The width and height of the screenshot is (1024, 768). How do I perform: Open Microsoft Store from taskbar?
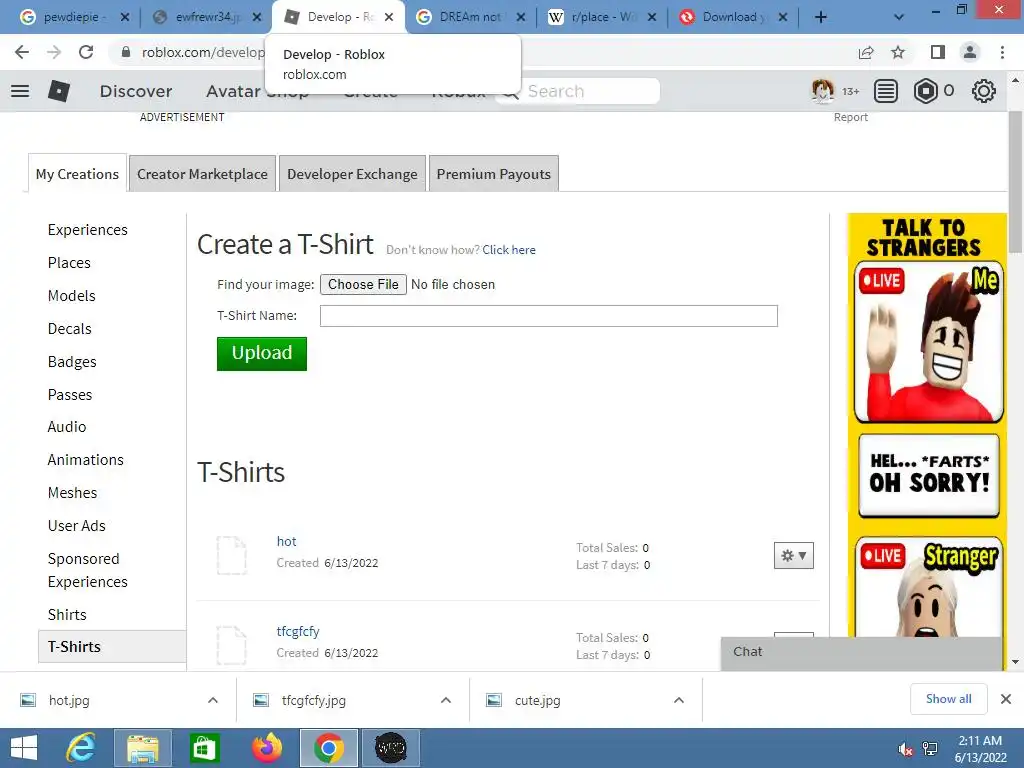coord(204,748)
